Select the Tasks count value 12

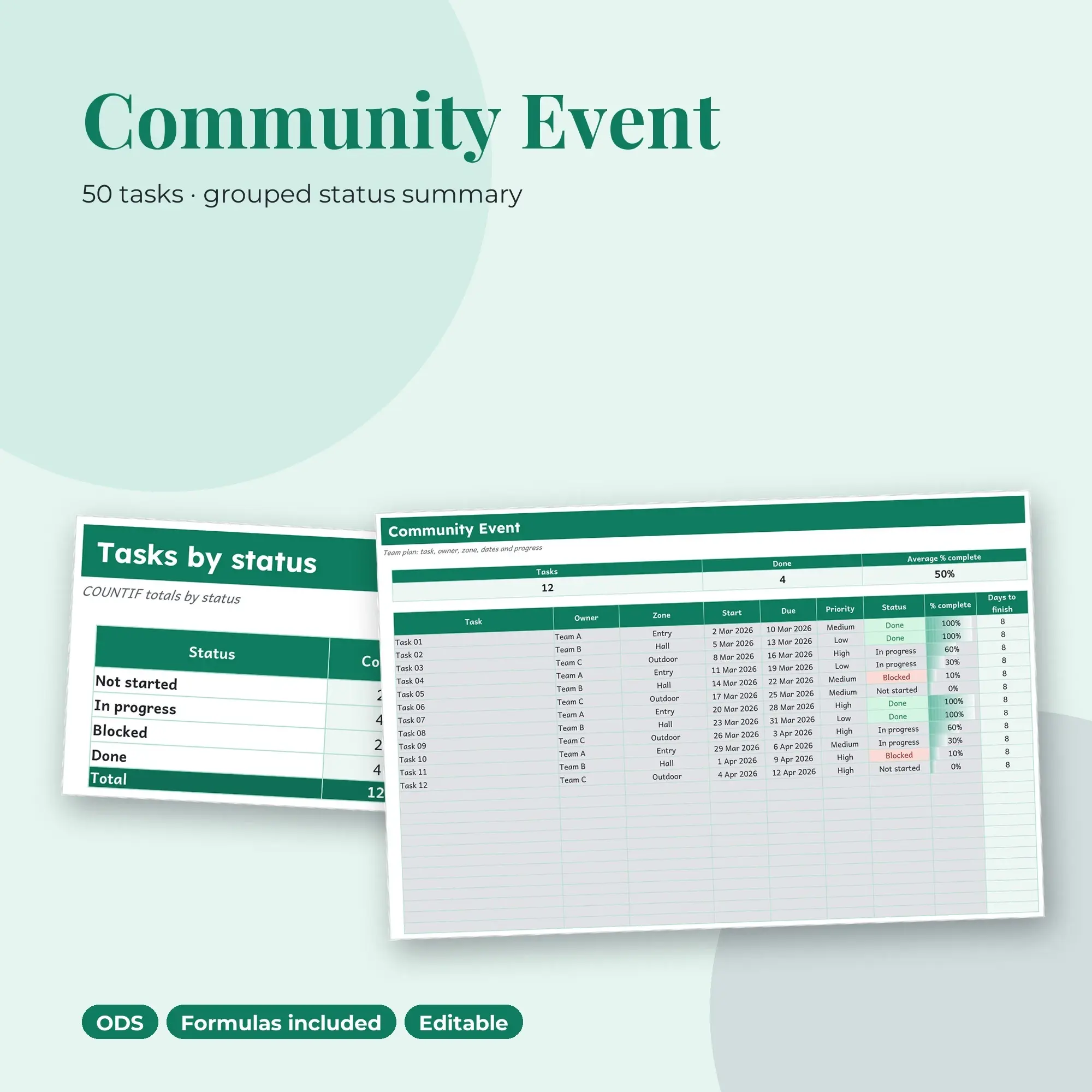click(547, 588)
